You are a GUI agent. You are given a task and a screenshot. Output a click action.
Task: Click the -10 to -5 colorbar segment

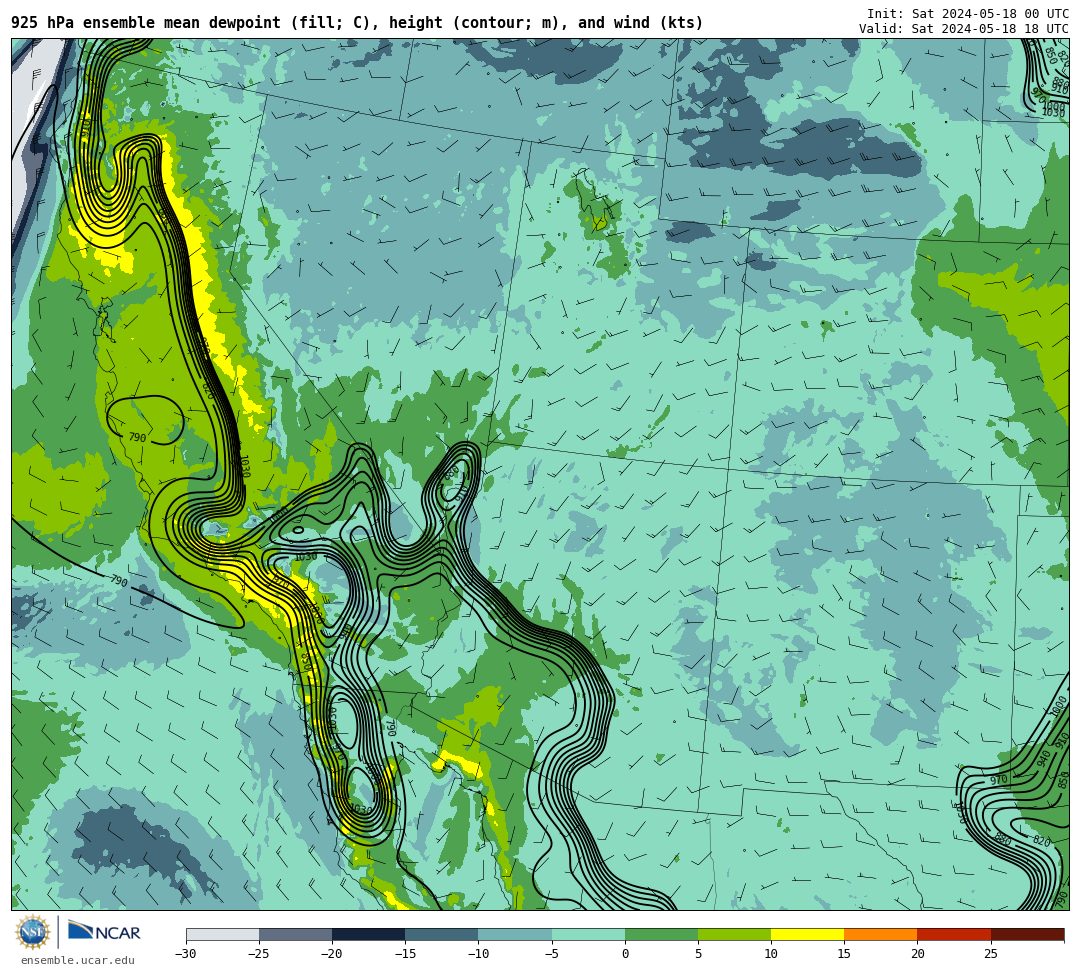515,934
